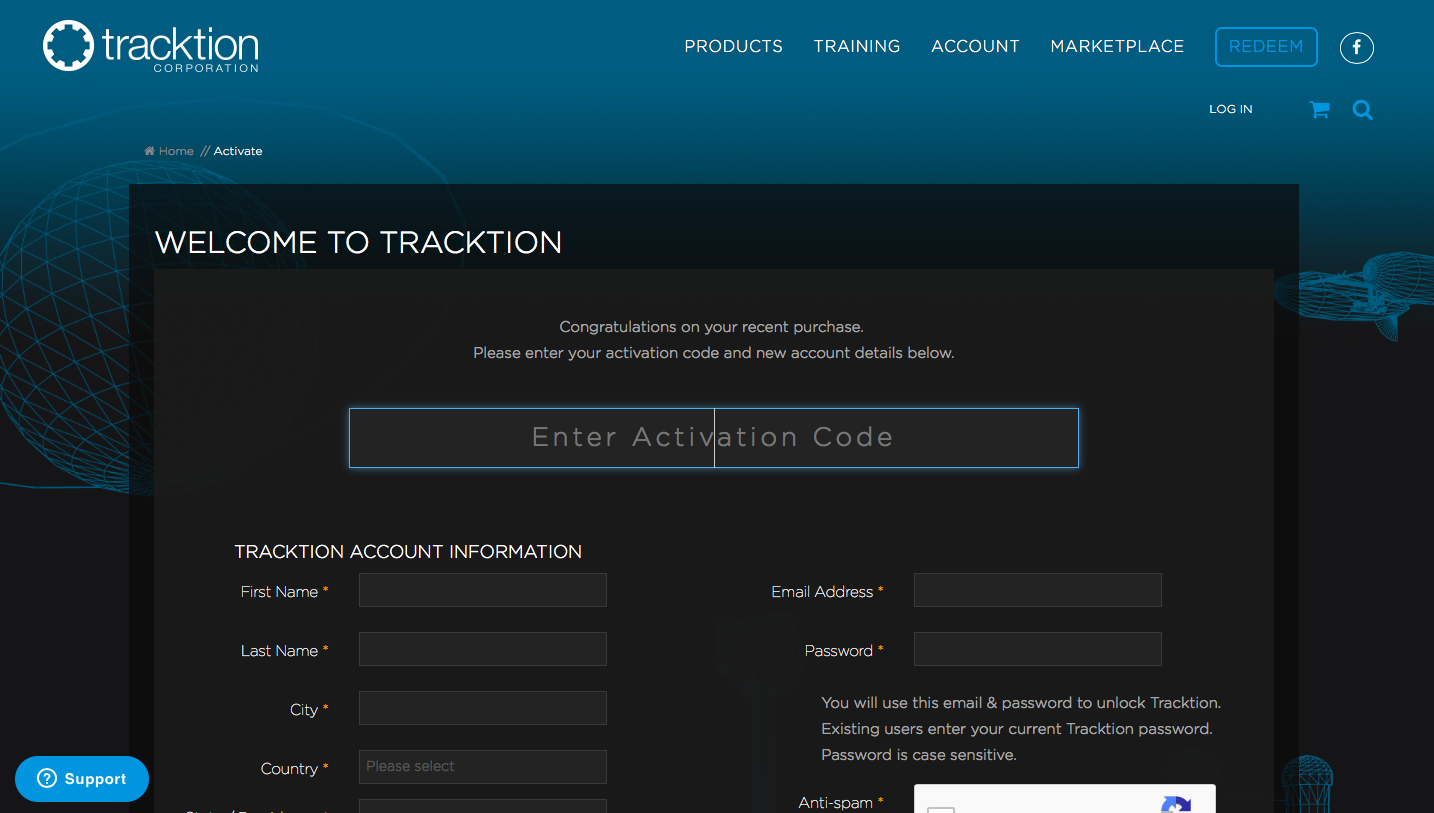Focus the Enter Activation Code field

713,438
